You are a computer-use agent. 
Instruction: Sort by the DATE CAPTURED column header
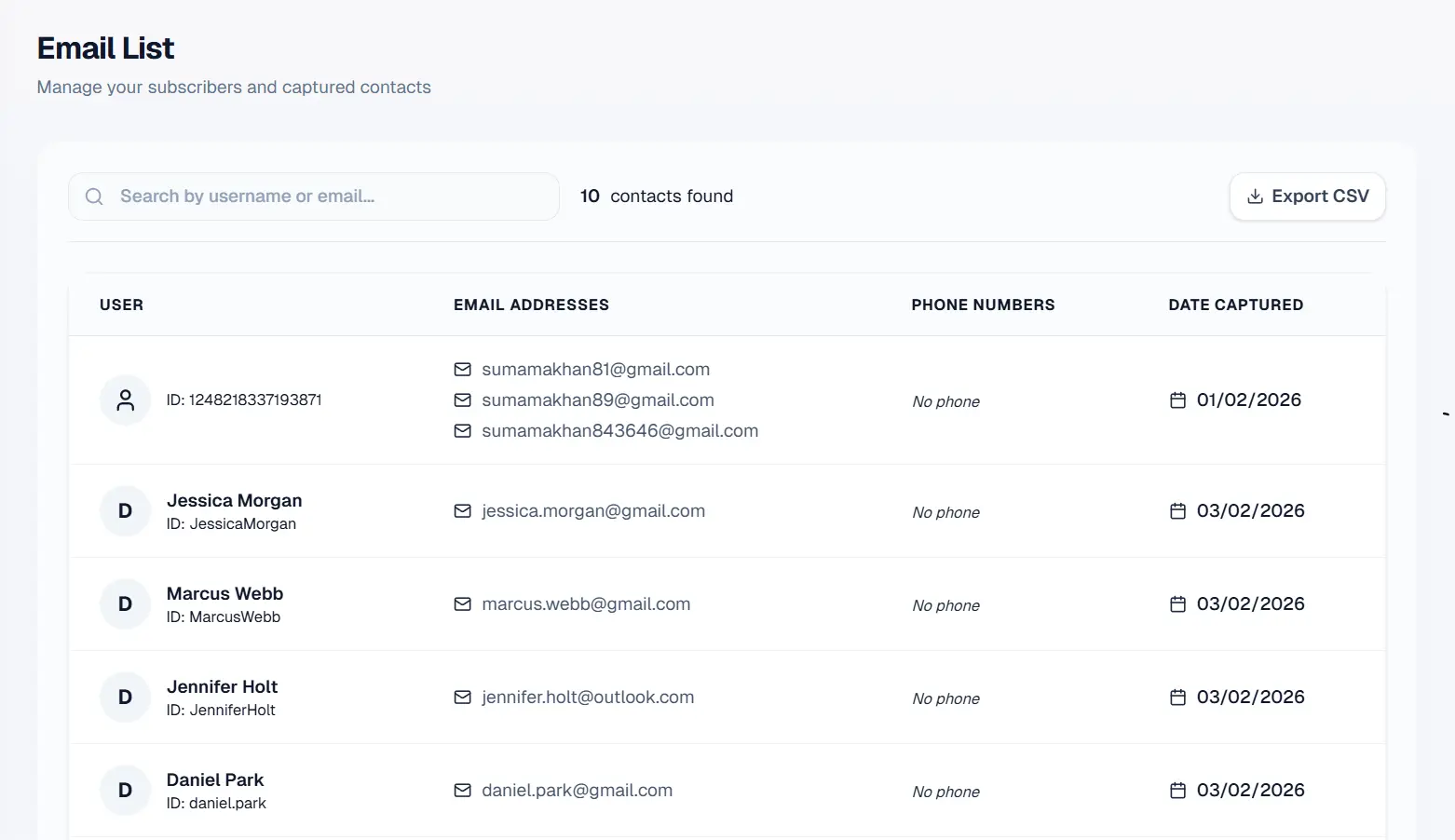tap(1236, 305)
